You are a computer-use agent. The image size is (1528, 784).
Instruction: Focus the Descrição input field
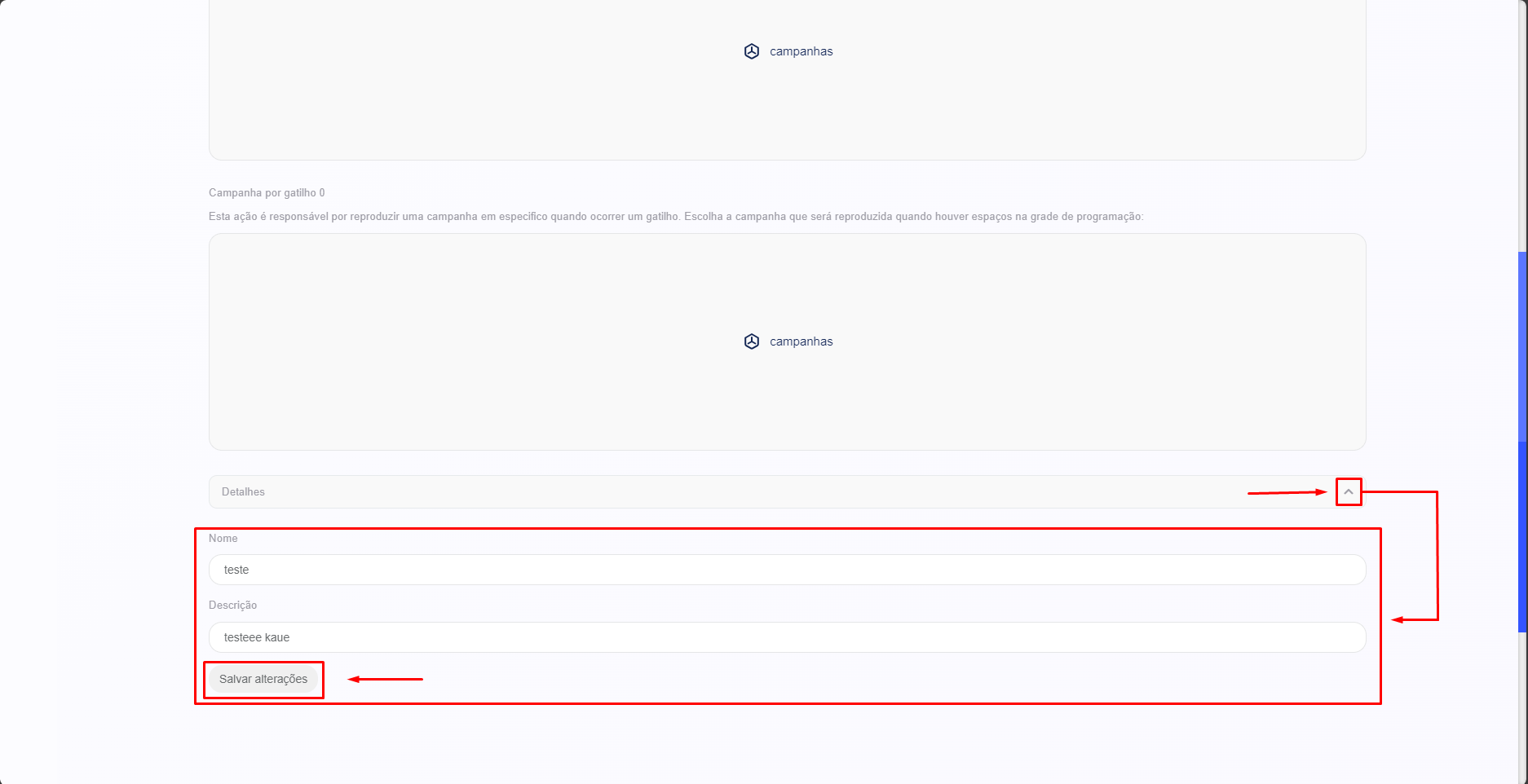click(x=787, y=637)
